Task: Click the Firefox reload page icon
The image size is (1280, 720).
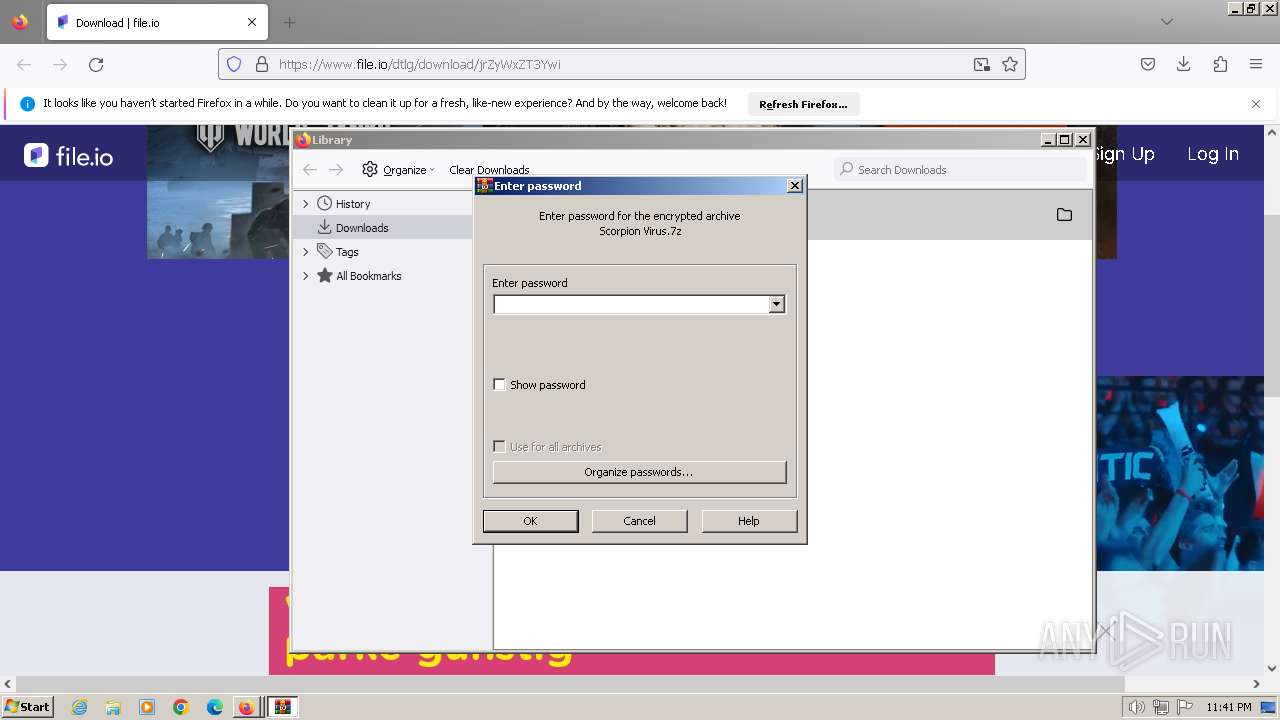Action: pyautogui.click(x=96, y=64)
